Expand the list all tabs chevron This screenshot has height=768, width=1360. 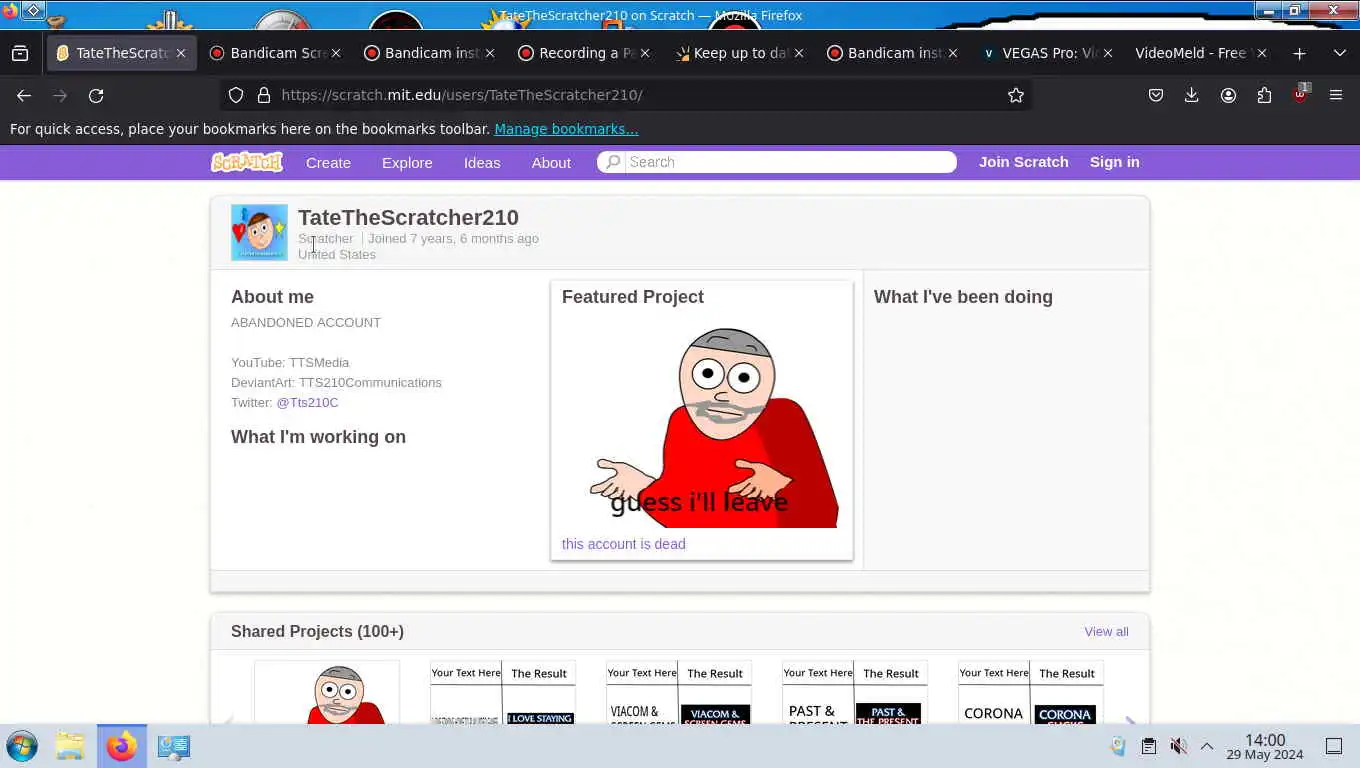[1340, 53]
